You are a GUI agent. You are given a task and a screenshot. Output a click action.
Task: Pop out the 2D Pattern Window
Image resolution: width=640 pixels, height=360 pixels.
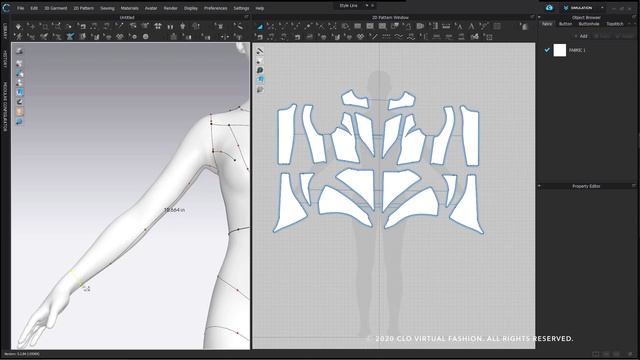point(532,18)
